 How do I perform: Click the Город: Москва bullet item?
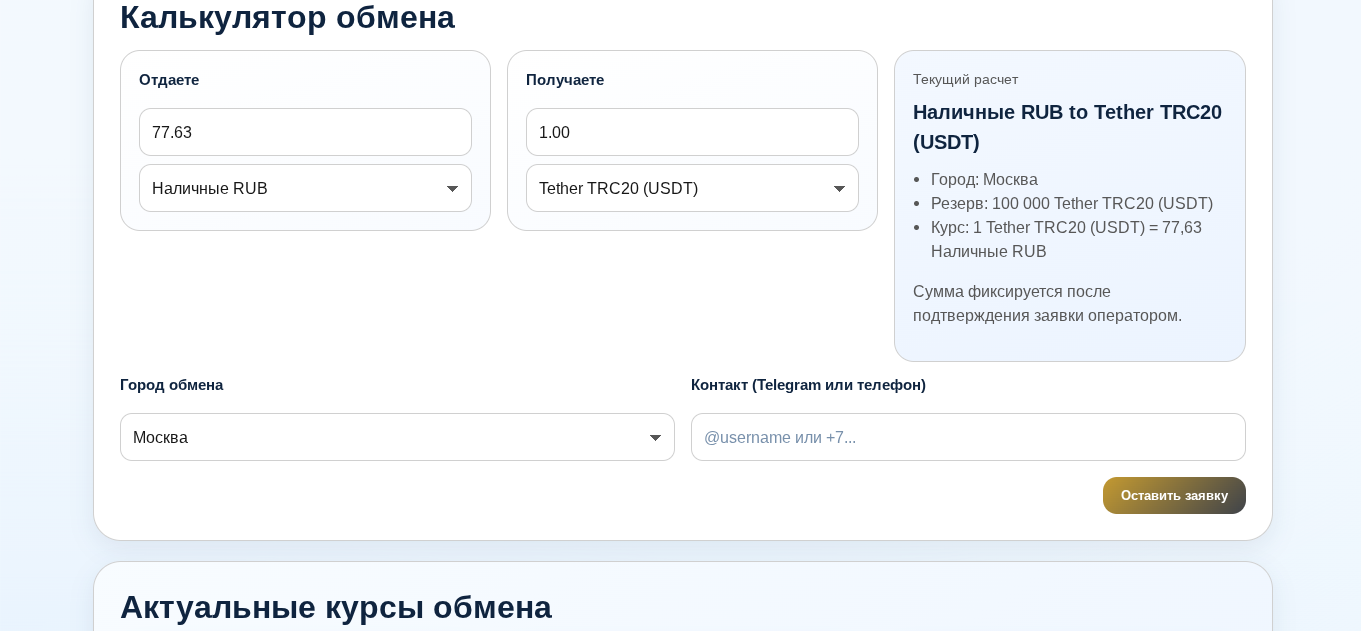984,179
